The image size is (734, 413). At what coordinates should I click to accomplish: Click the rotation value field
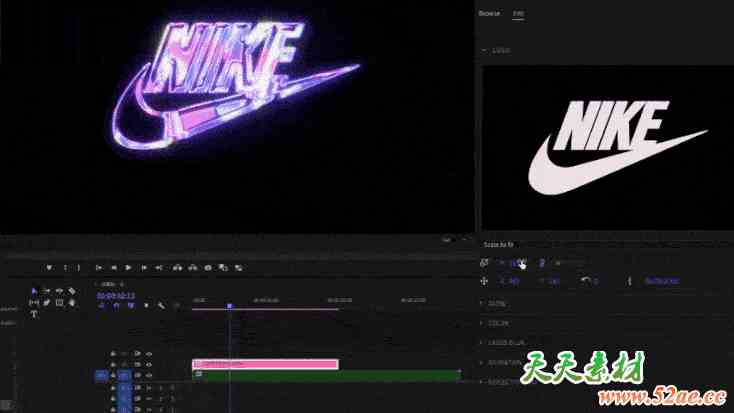coord(596,281)
